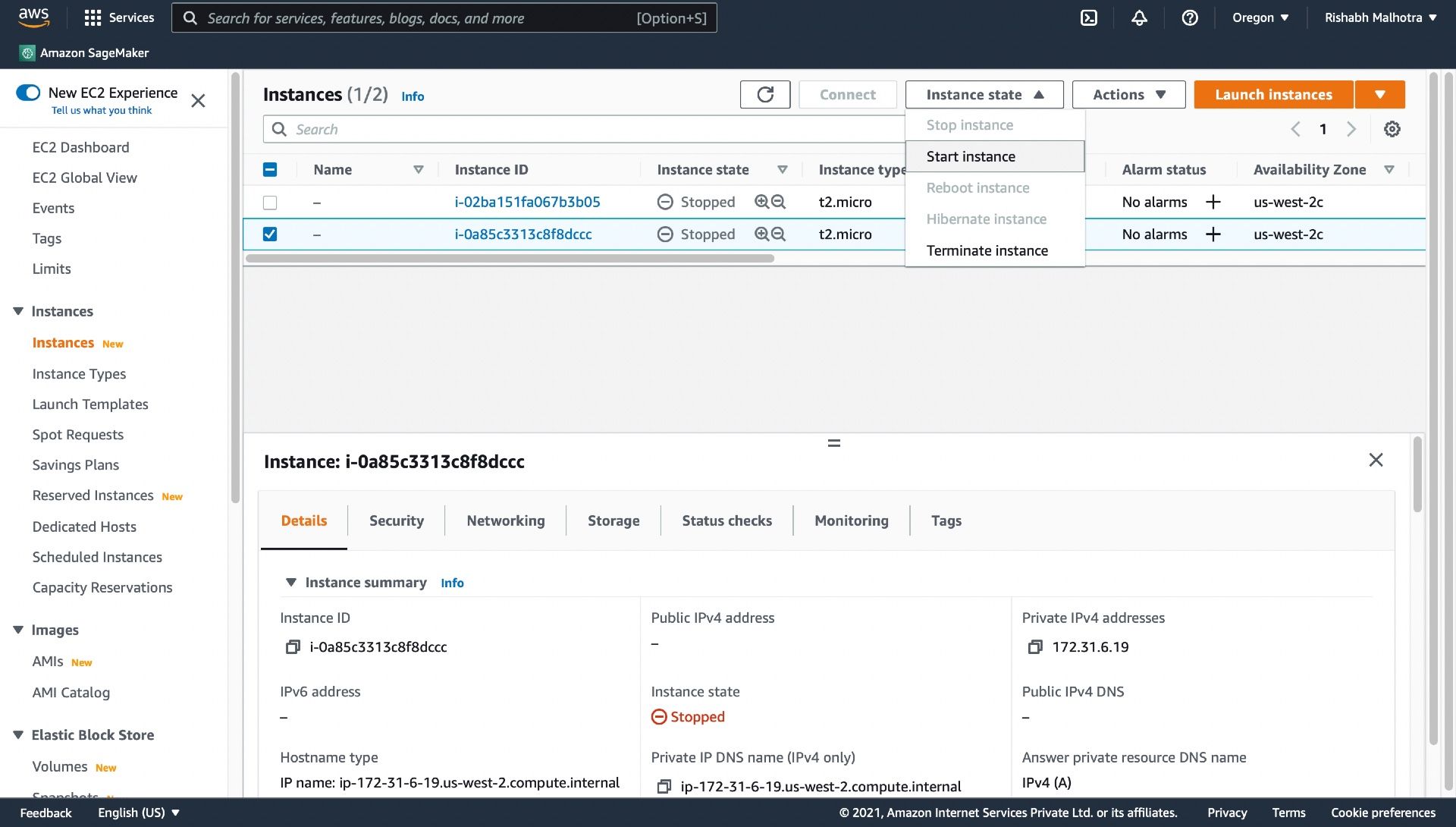Switch to the Status checks tab
The width and height of the screenshot is (1456, 827).
pos(727,520)
